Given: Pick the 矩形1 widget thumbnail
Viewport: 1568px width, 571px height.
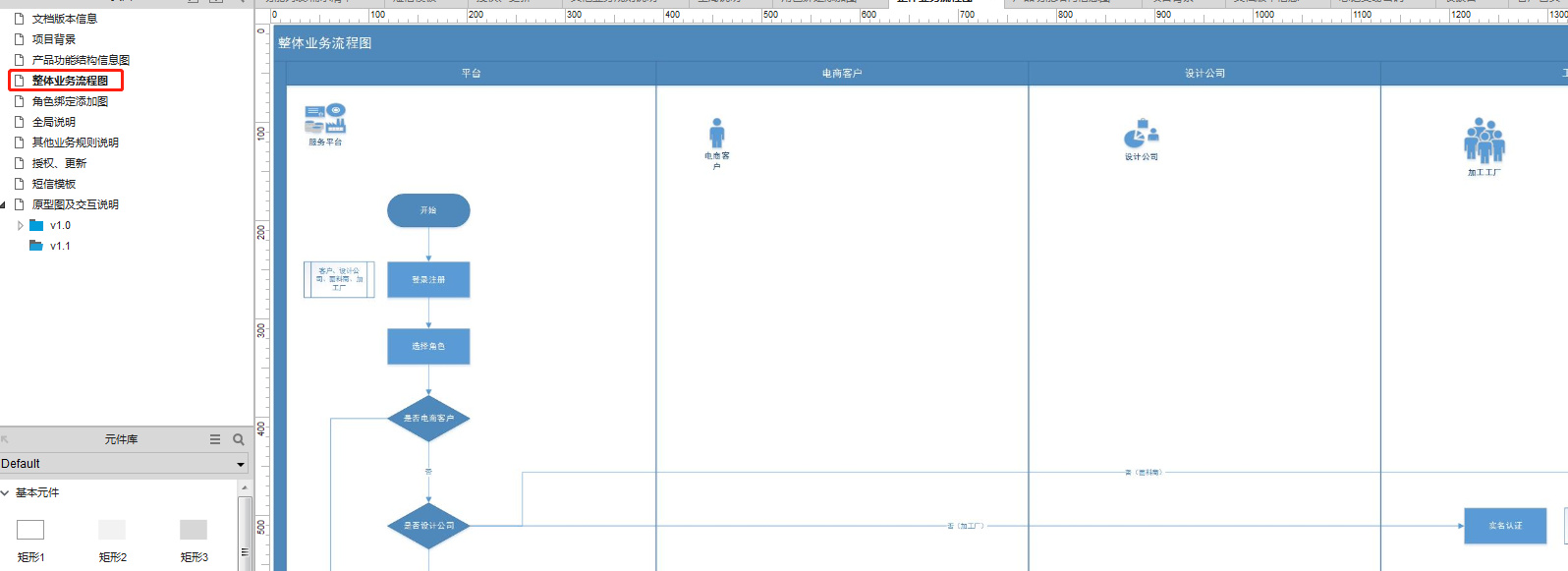Looking at the screenshot, I should coord(30,530).
